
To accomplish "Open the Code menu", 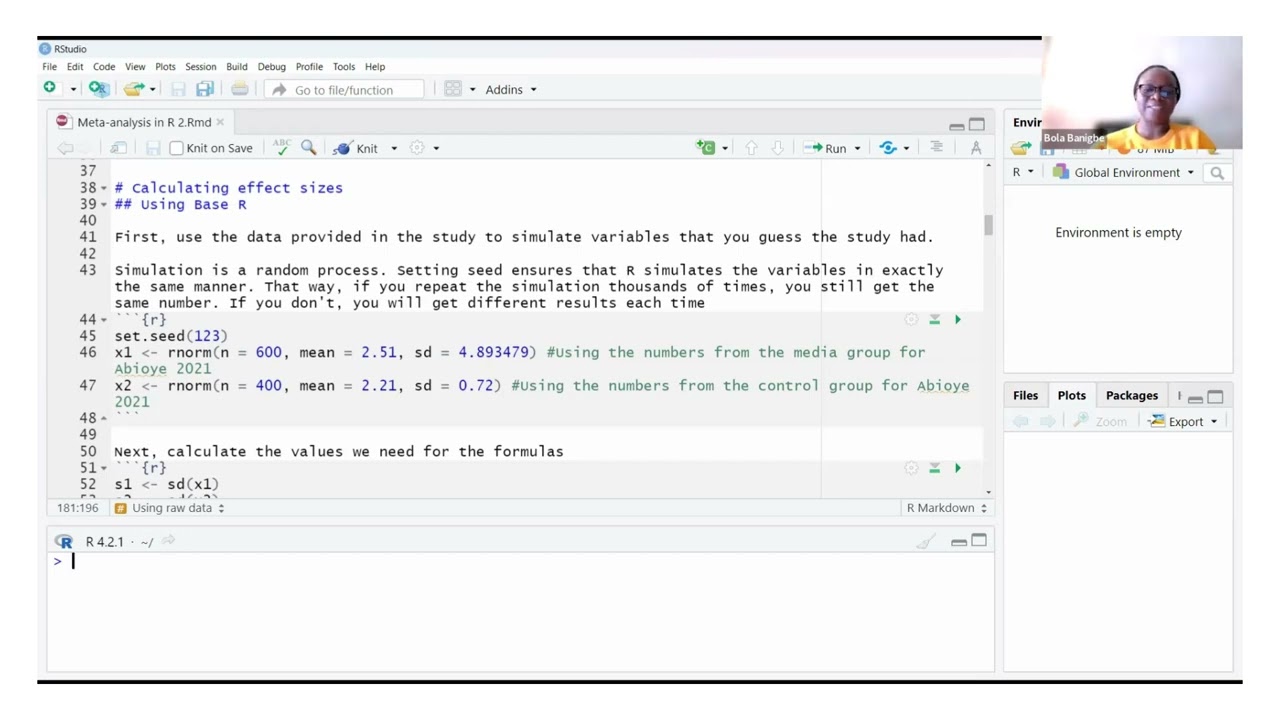I will (104, 66).
